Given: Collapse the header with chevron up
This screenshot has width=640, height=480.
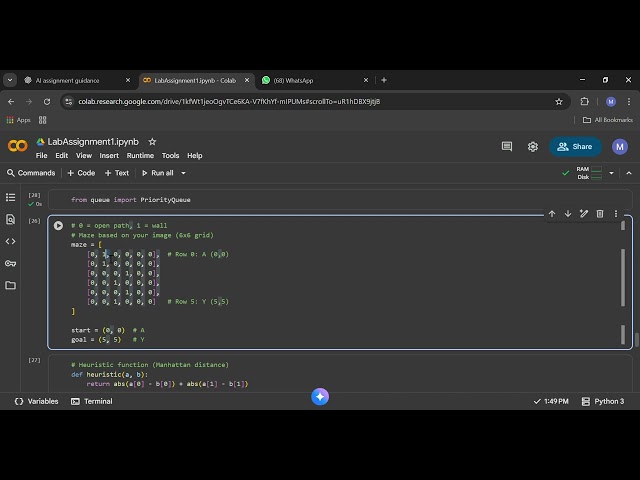Looking at the screenshot, I should coord(629,173).
